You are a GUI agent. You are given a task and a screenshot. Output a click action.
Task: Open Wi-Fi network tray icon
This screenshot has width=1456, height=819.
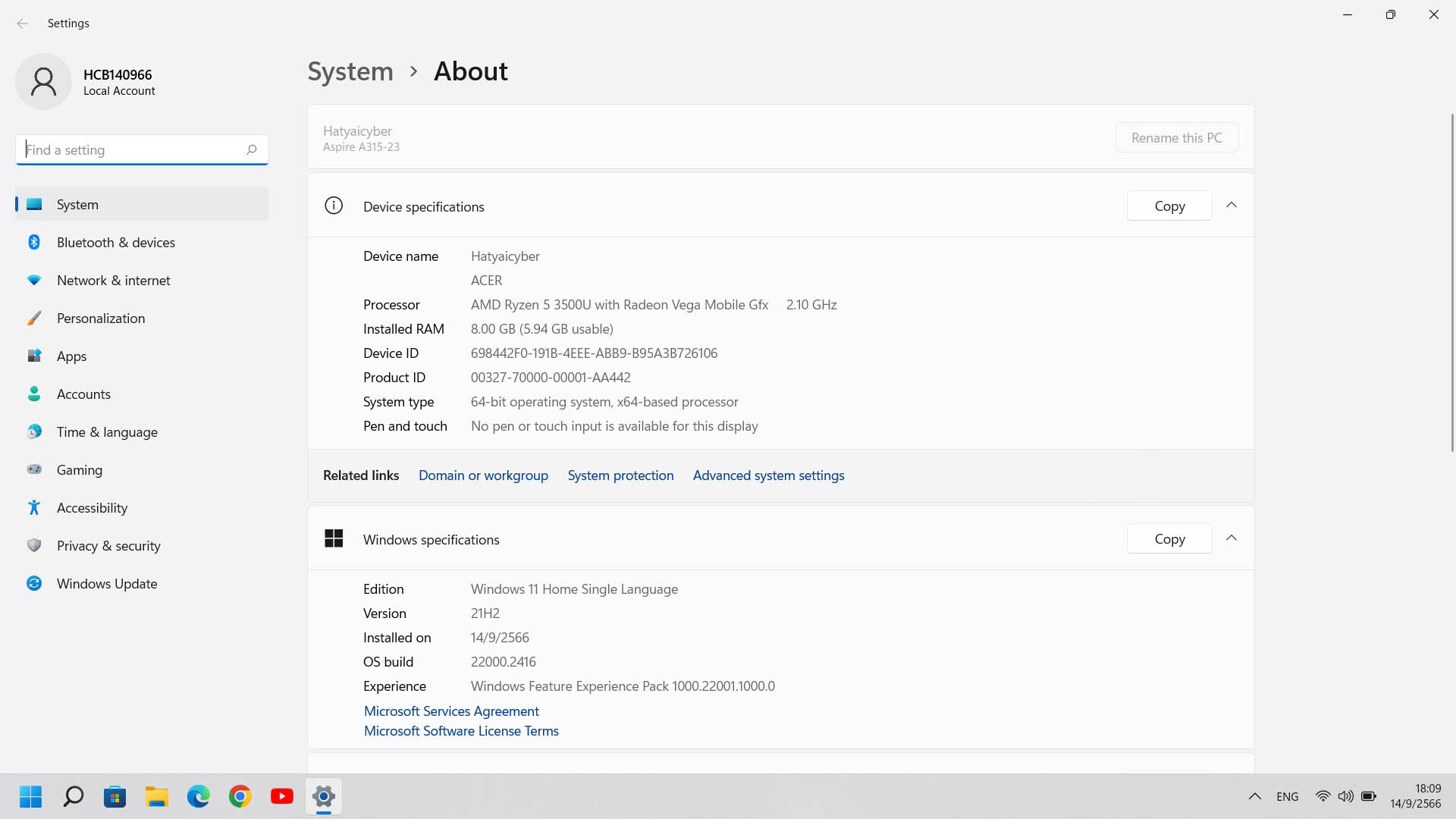[1323, 796]
